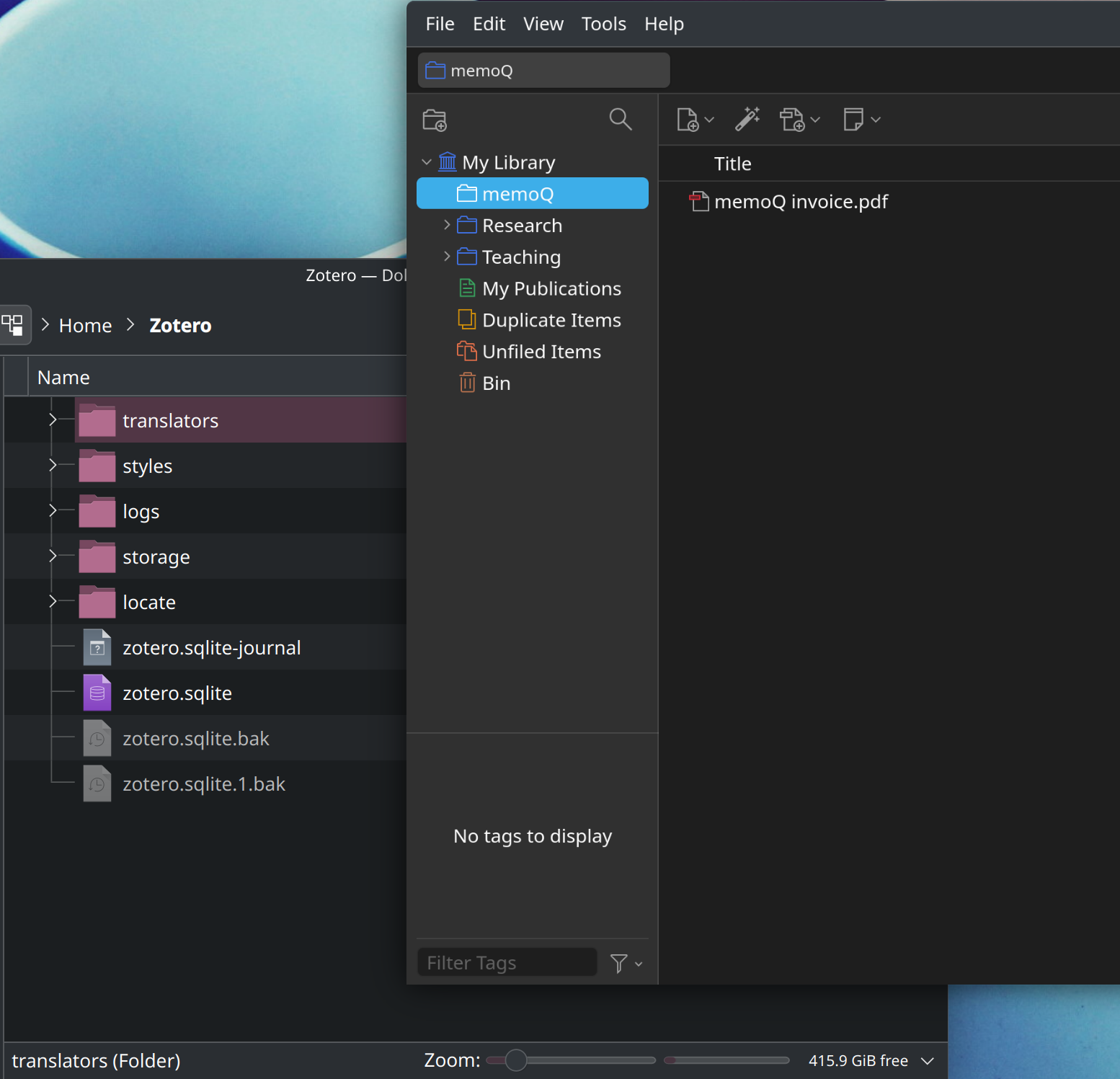
Task: Click the breadcrumb chevron before Home
Action: [x=45, y=324]
